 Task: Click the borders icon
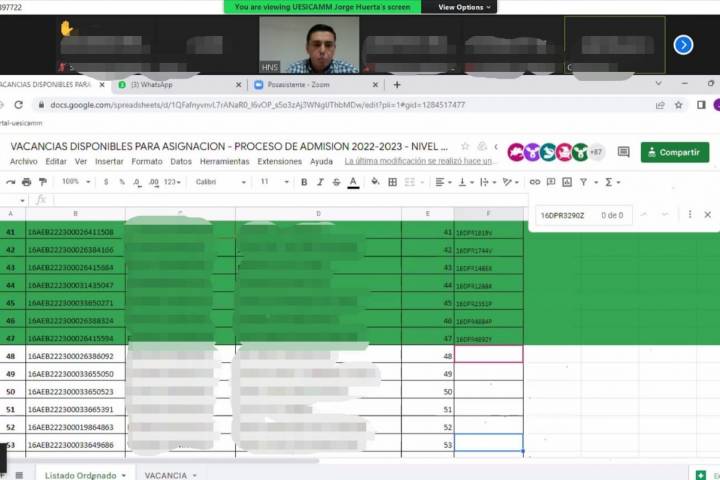click(392, 182)
